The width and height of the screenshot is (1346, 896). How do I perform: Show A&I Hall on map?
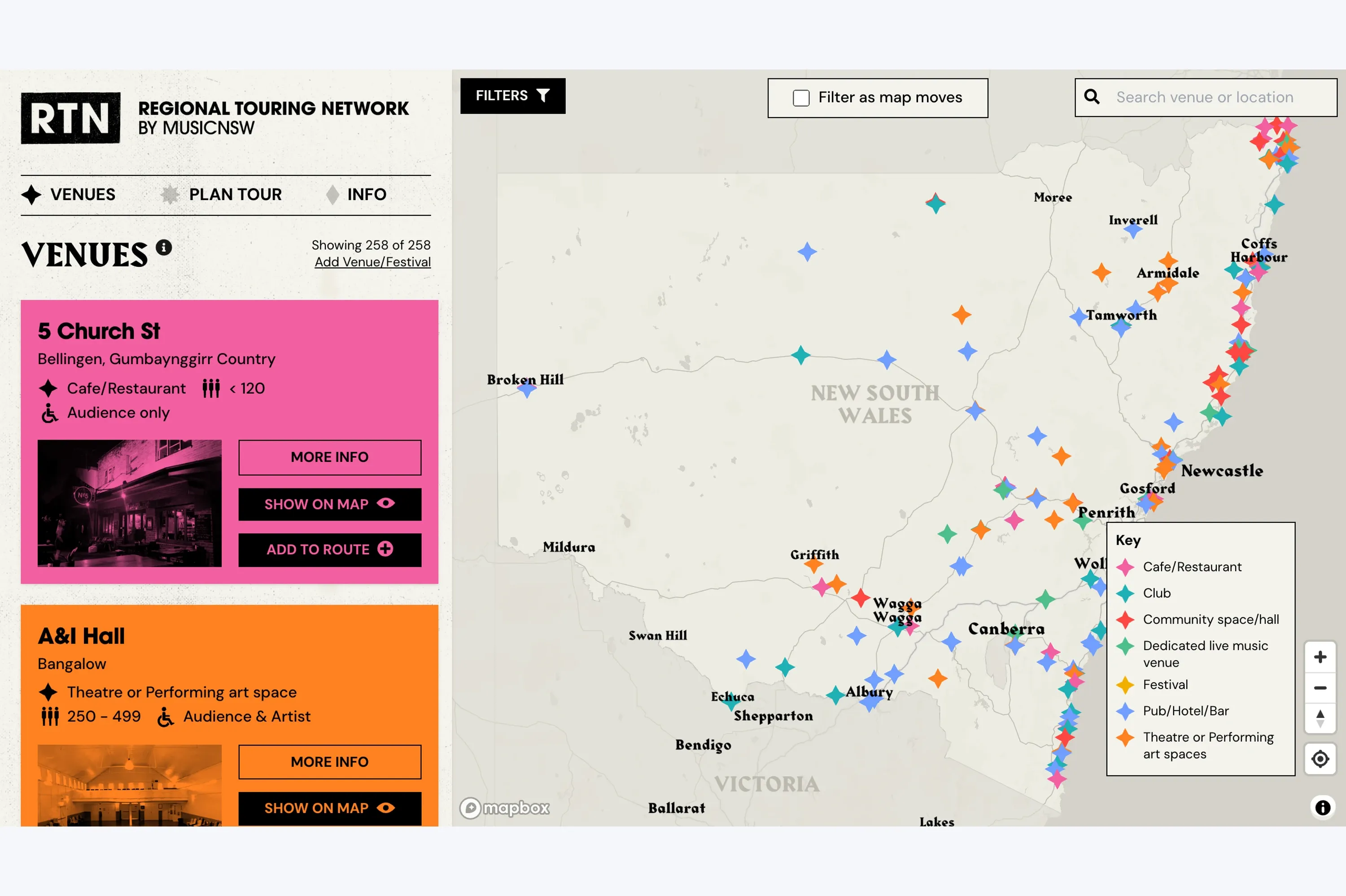(x=330, y=809)
